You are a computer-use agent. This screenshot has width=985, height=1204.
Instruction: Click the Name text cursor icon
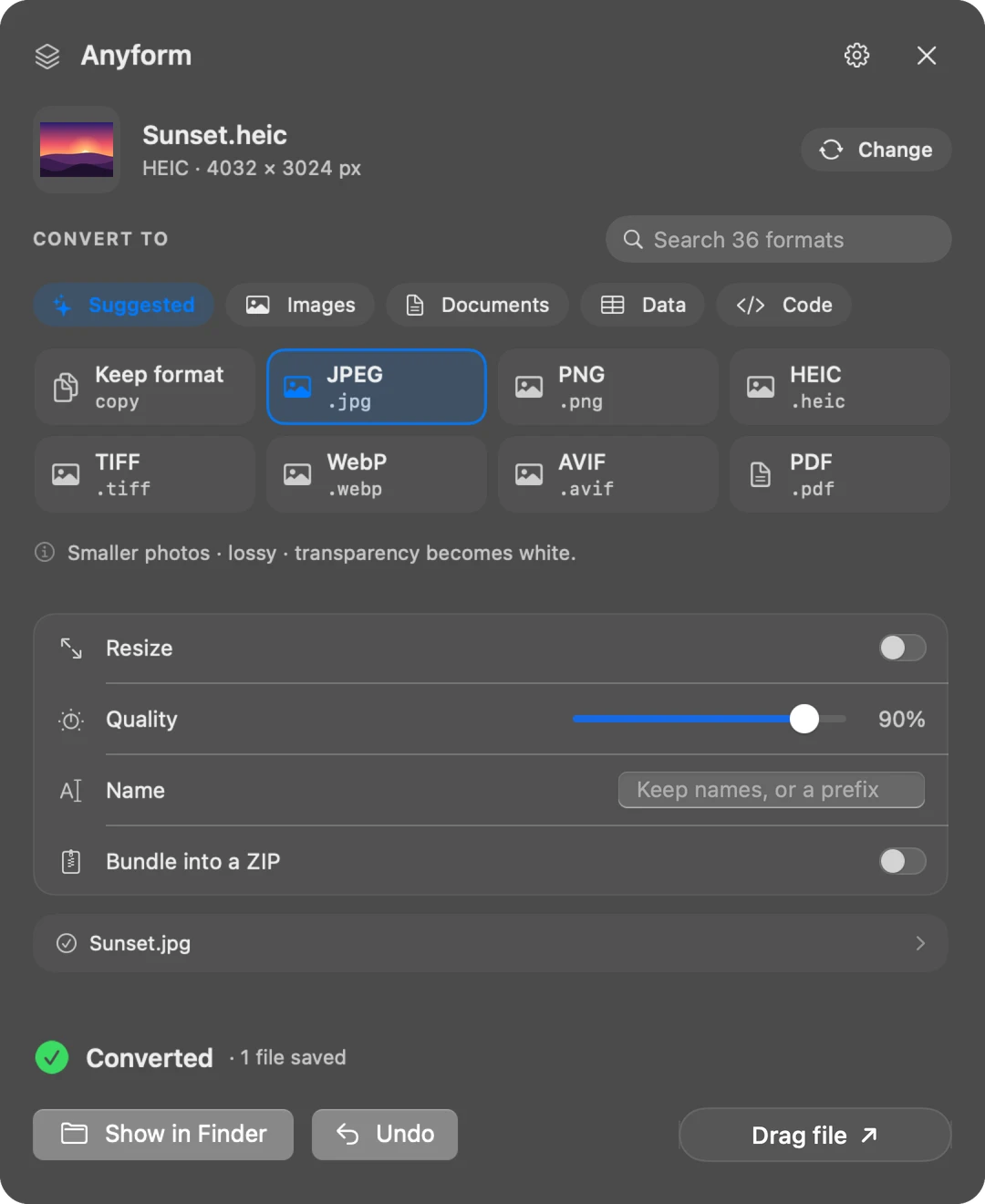[71, 791]
